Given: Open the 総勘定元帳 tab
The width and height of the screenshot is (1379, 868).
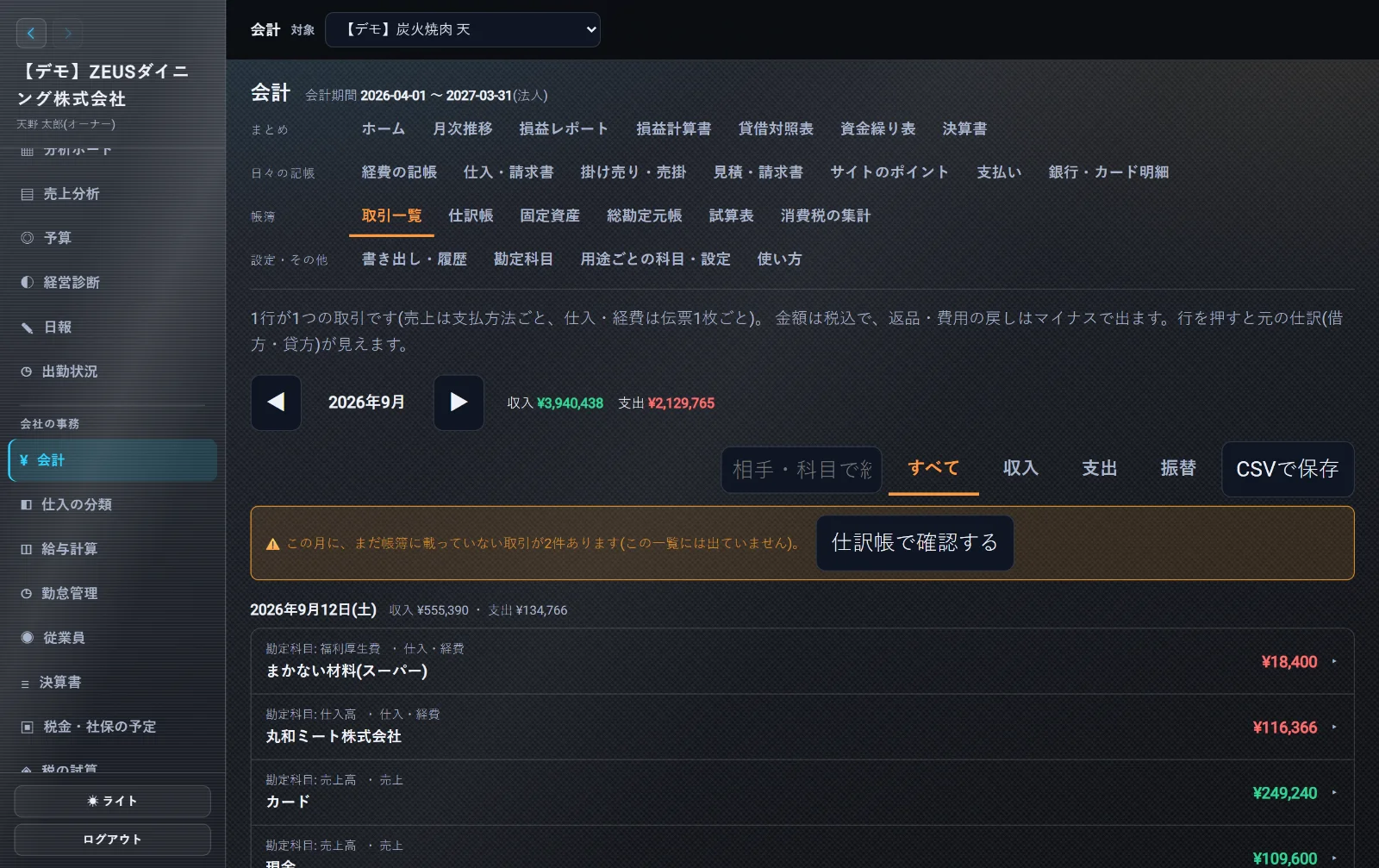Looking at the screenshot, I should tap(645, 215).
